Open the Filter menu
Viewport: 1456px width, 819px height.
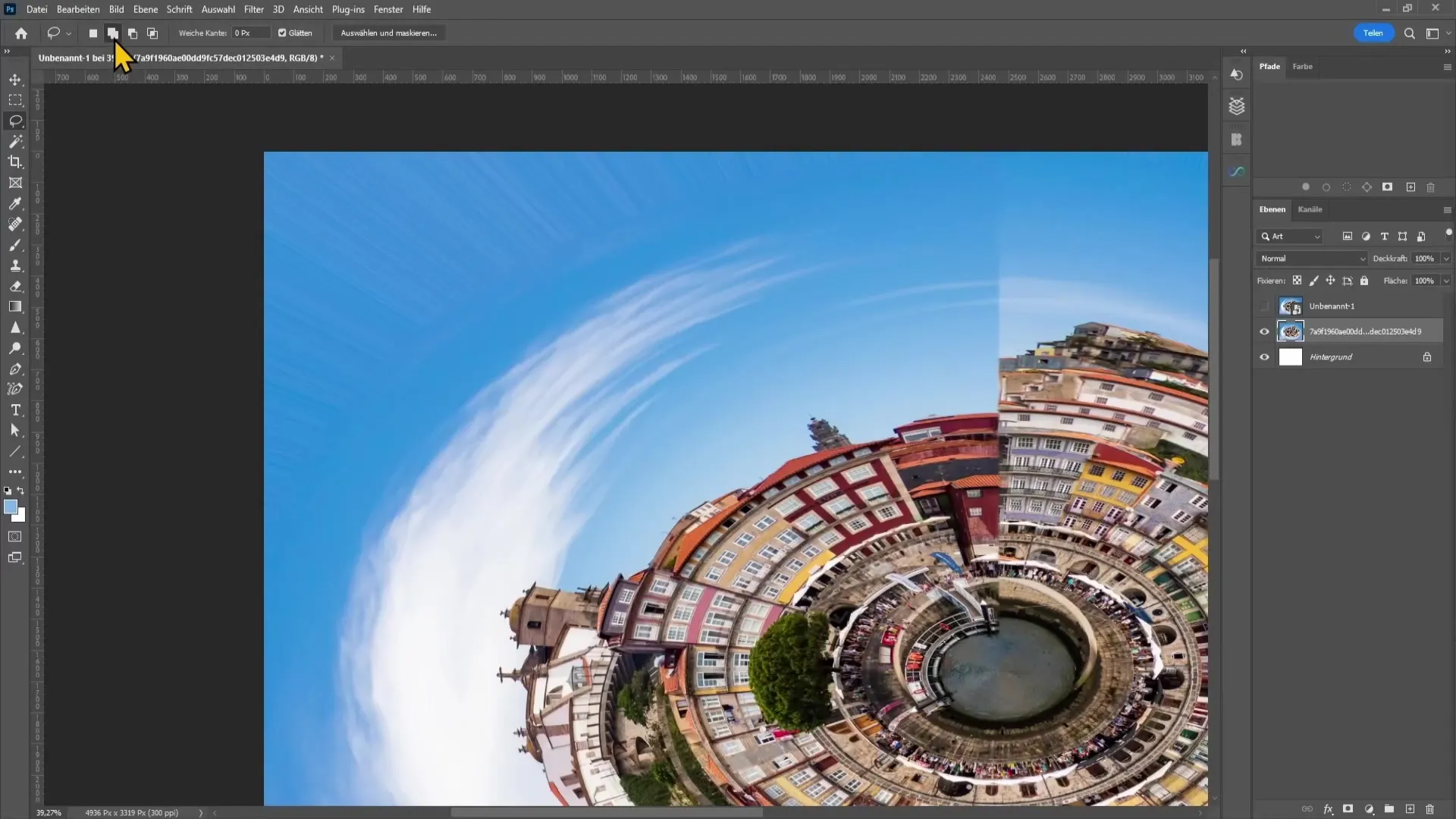[x=254, y=9]
